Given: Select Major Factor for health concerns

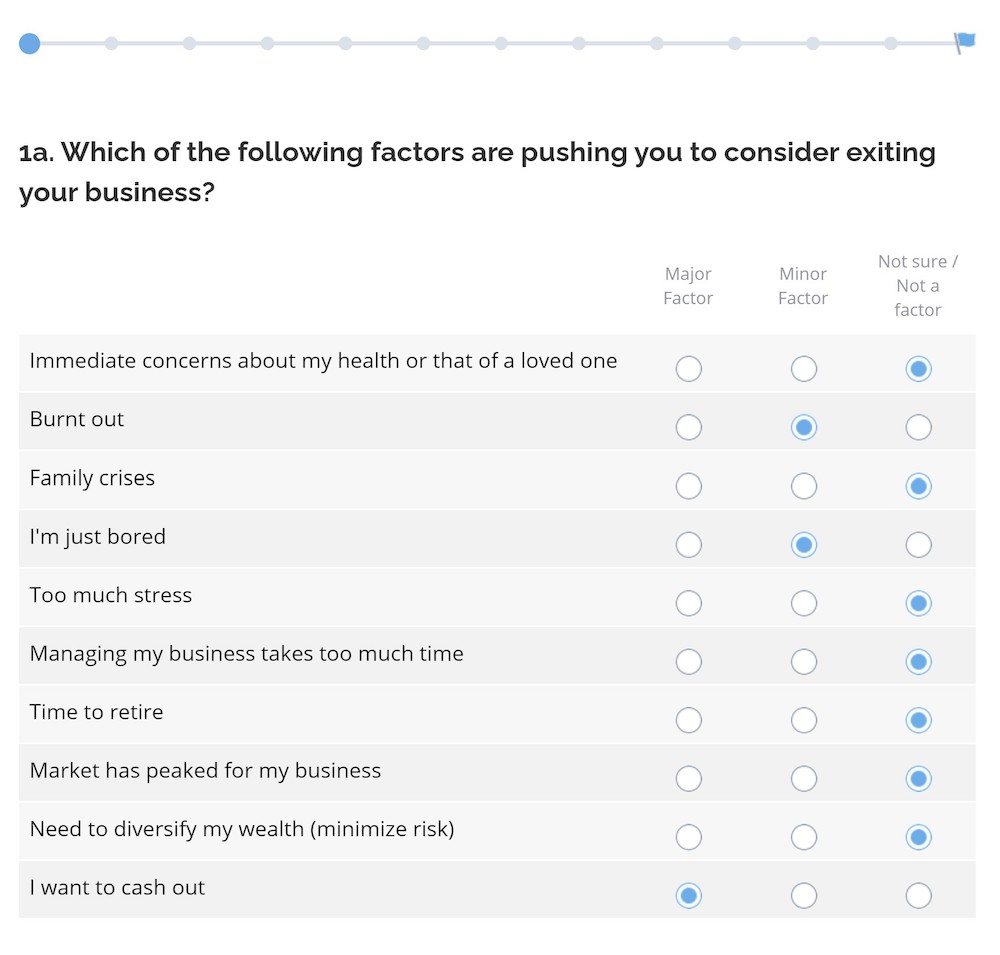Looking at the screenshot, I should pos(688,369).
